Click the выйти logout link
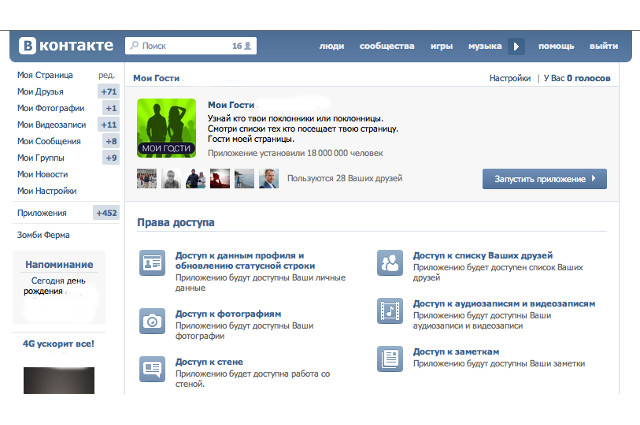The image size is (640, 425). pos(603,46)
